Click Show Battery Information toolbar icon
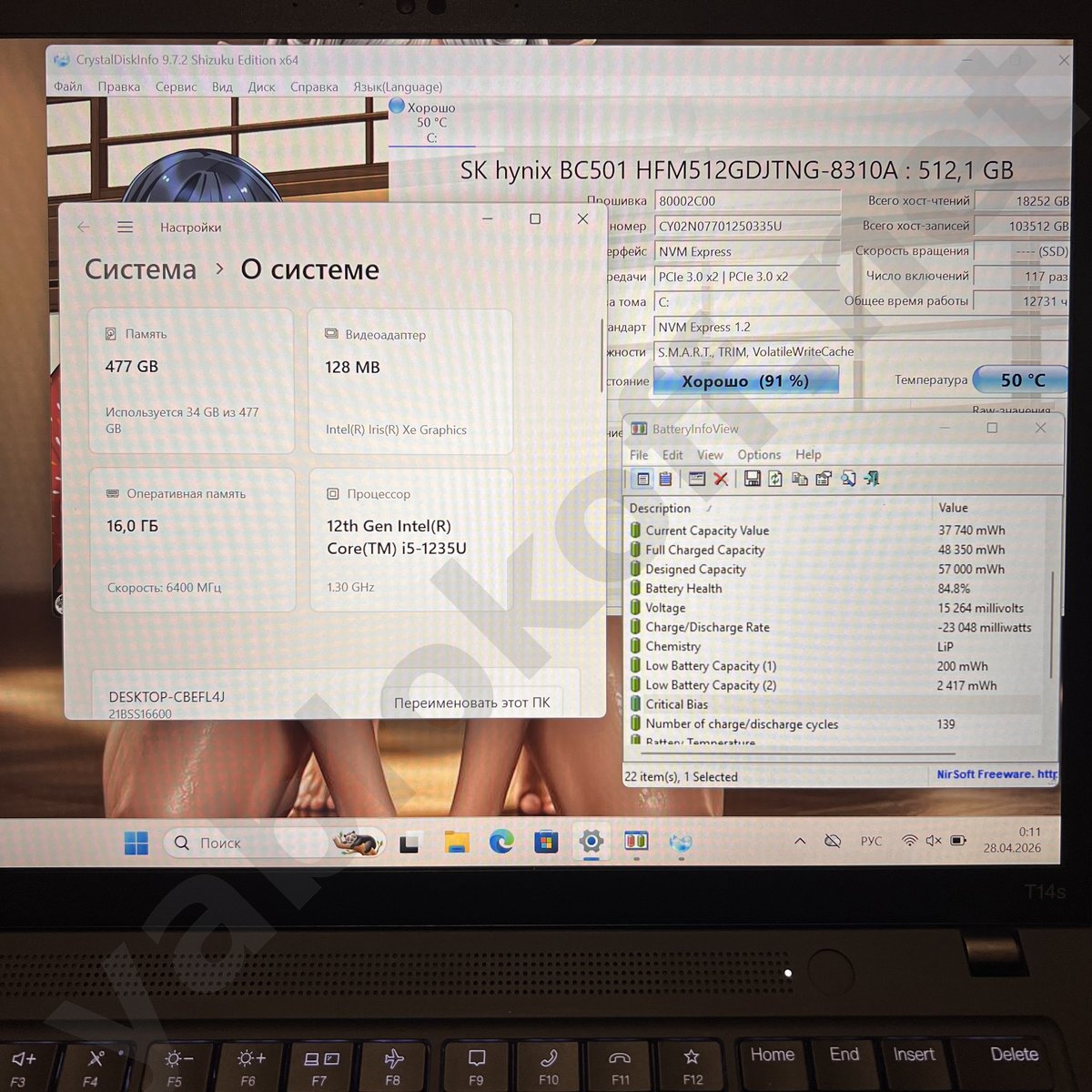Image resolution: width=1092 pixels, height=1092 pixels. (643, 479)
